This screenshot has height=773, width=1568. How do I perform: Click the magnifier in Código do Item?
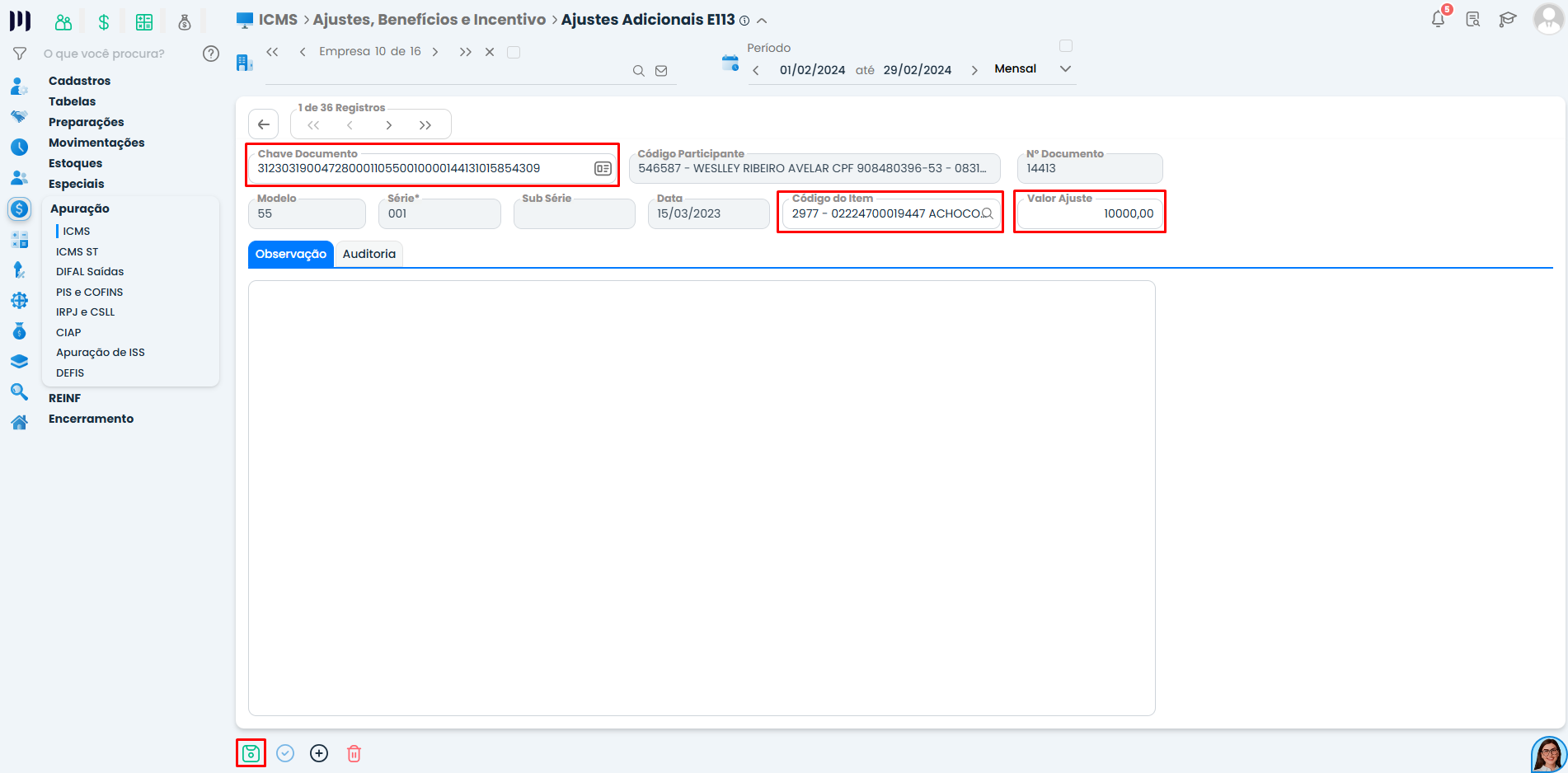pos(987,213)
